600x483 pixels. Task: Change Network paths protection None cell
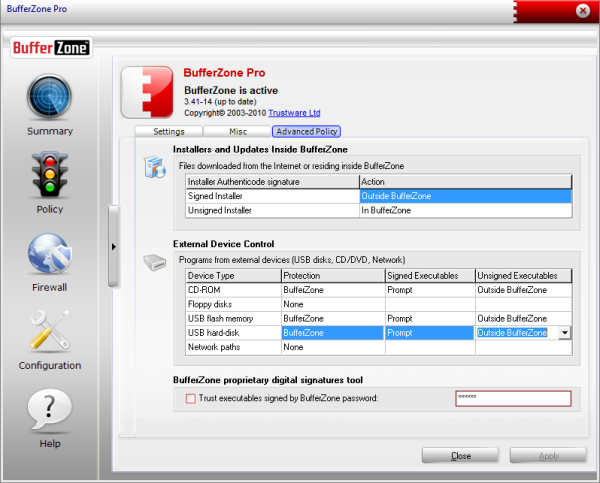[x=333, y=347]
